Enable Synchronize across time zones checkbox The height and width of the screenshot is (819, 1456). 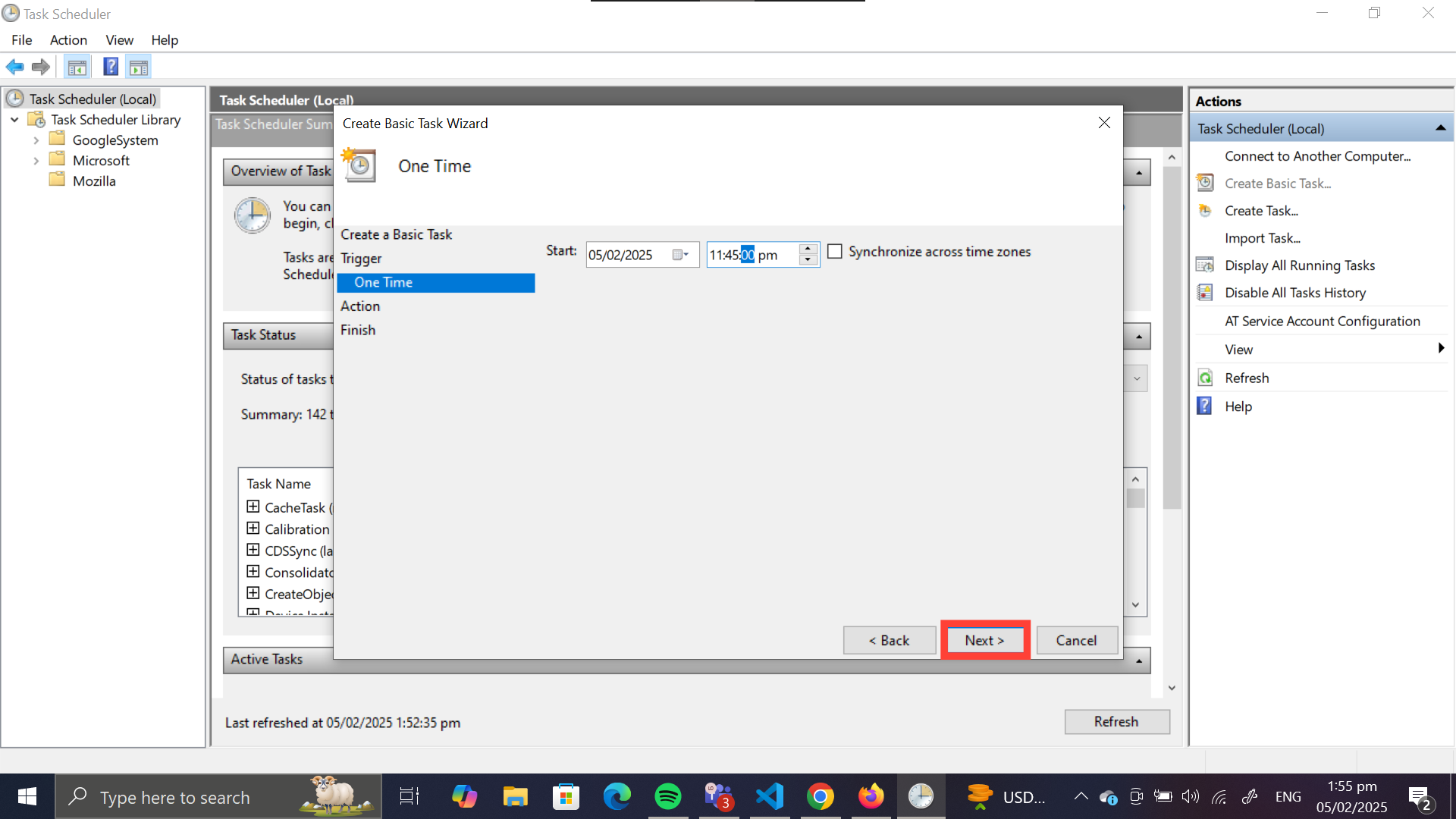click(835, 252)
